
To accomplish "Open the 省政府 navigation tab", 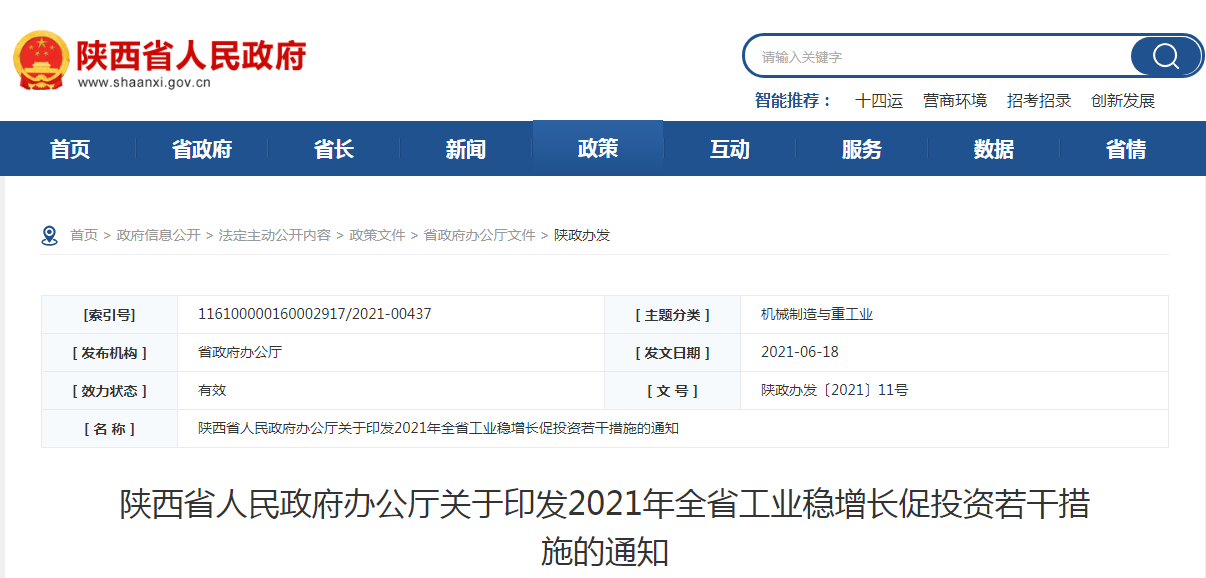I will pyautogui.click(x=202, y=150).
